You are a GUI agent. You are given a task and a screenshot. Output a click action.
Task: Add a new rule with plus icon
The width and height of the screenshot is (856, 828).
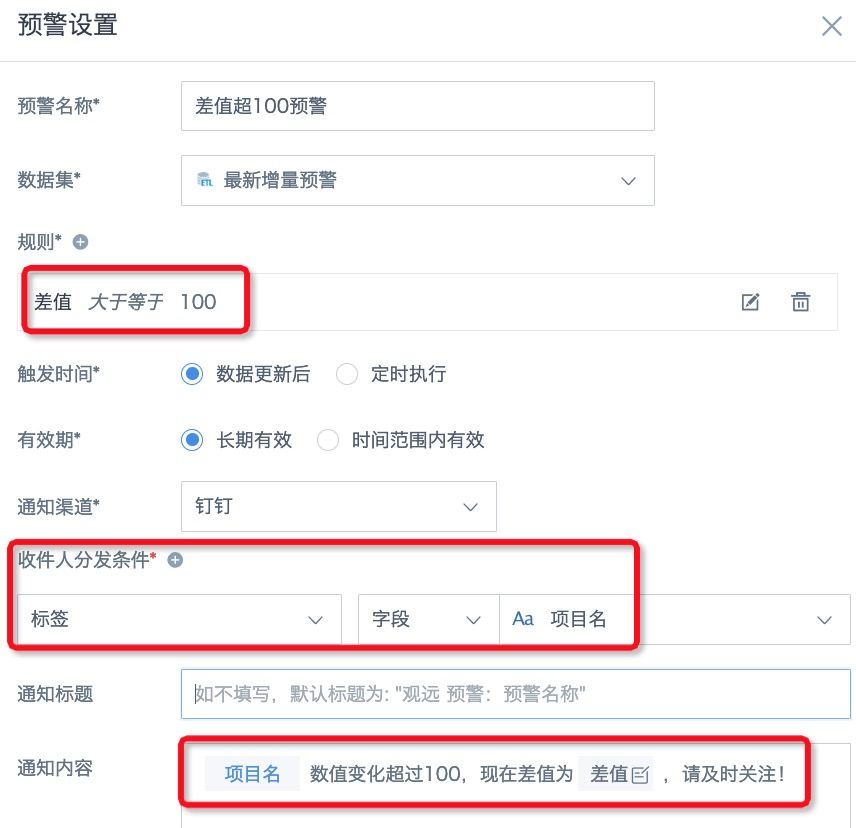coord(80,242)
